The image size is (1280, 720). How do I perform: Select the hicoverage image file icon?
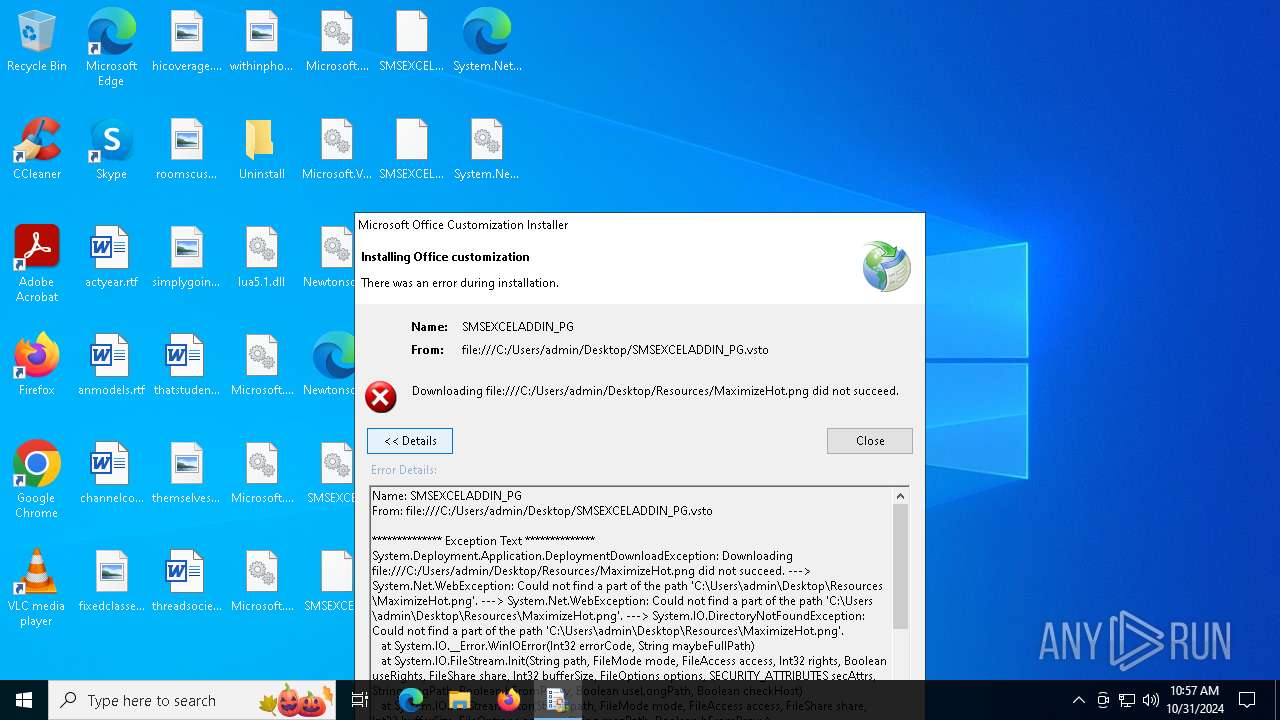[x=187, y=42]
